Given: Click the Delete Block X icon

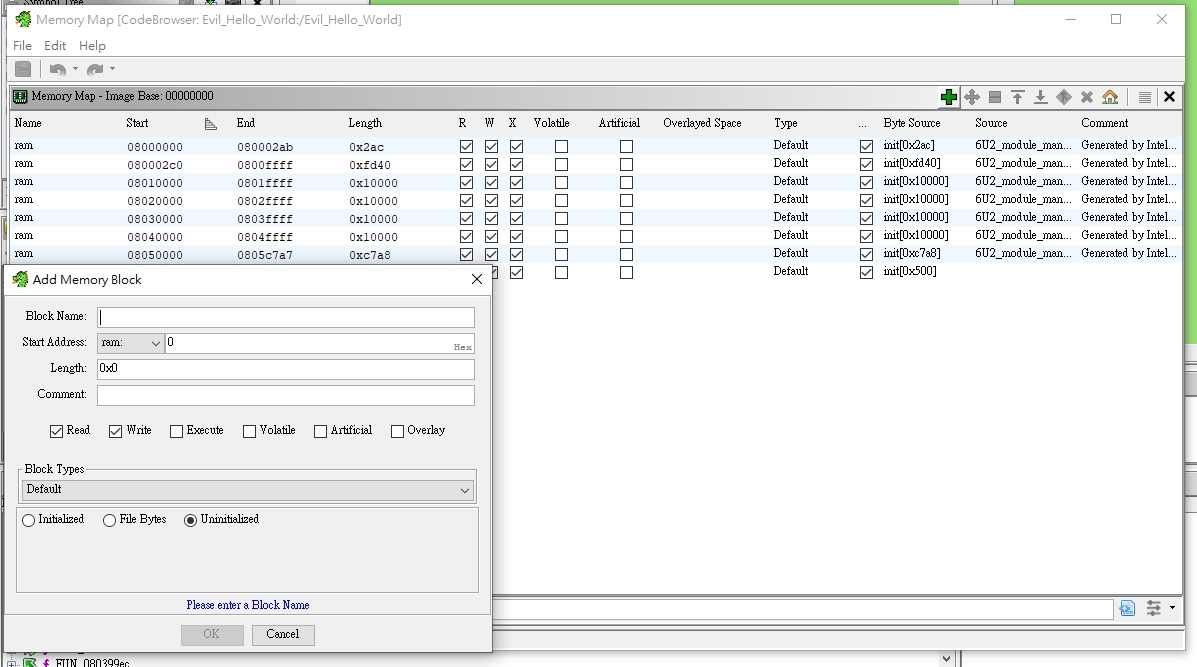Looking at the screenshot, I should [1087, 97].
